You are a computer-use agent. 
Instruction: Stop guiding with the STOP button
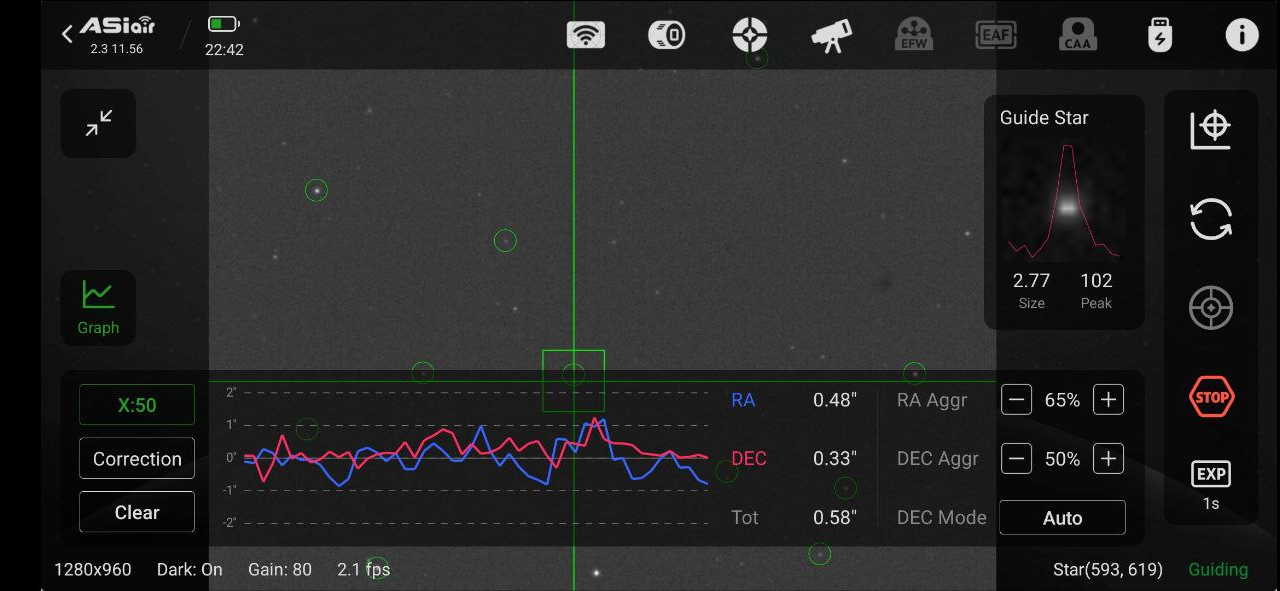point(1211,397)
